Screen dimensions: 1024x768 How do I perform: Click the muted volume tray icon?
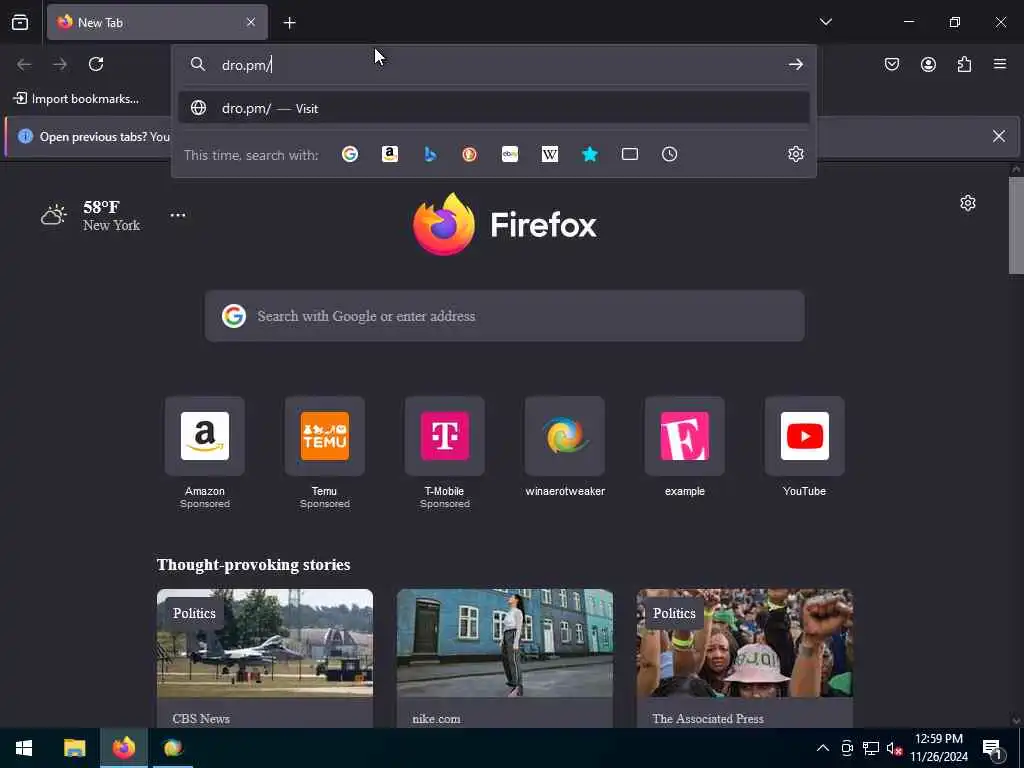[894, 748]
